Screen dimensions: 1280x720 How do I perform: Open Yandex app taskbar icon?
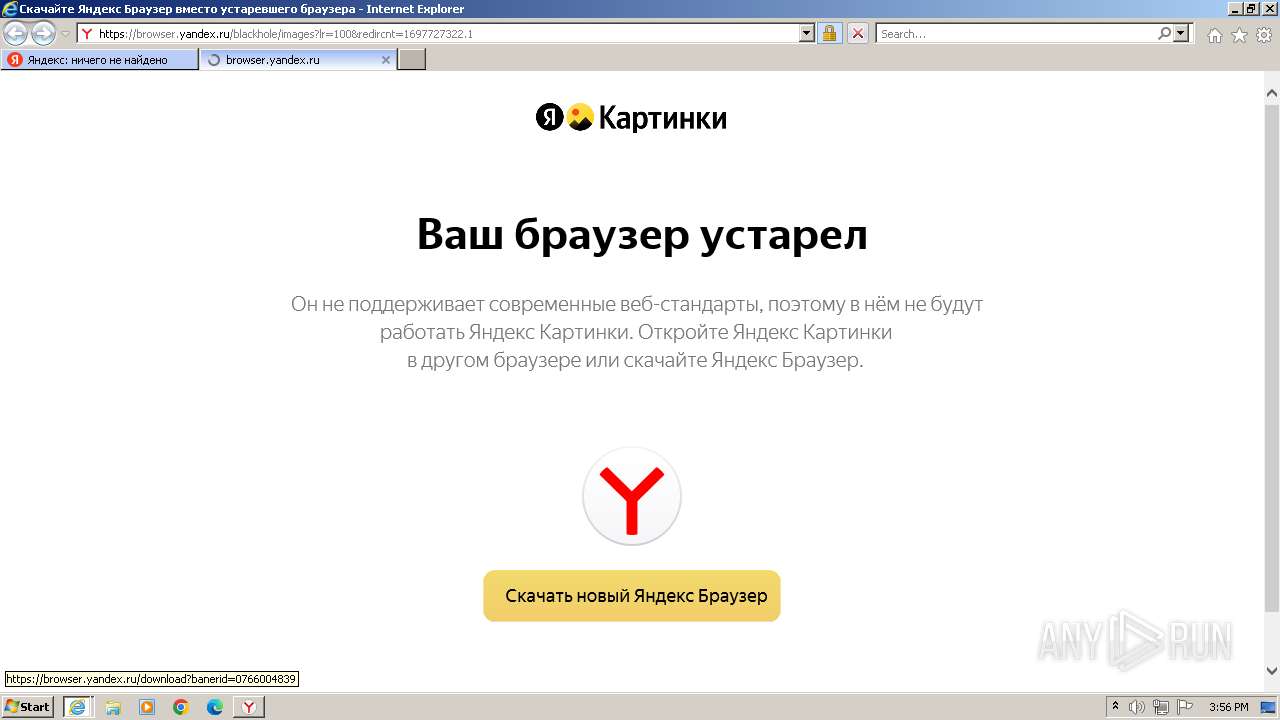coord(249,707)
